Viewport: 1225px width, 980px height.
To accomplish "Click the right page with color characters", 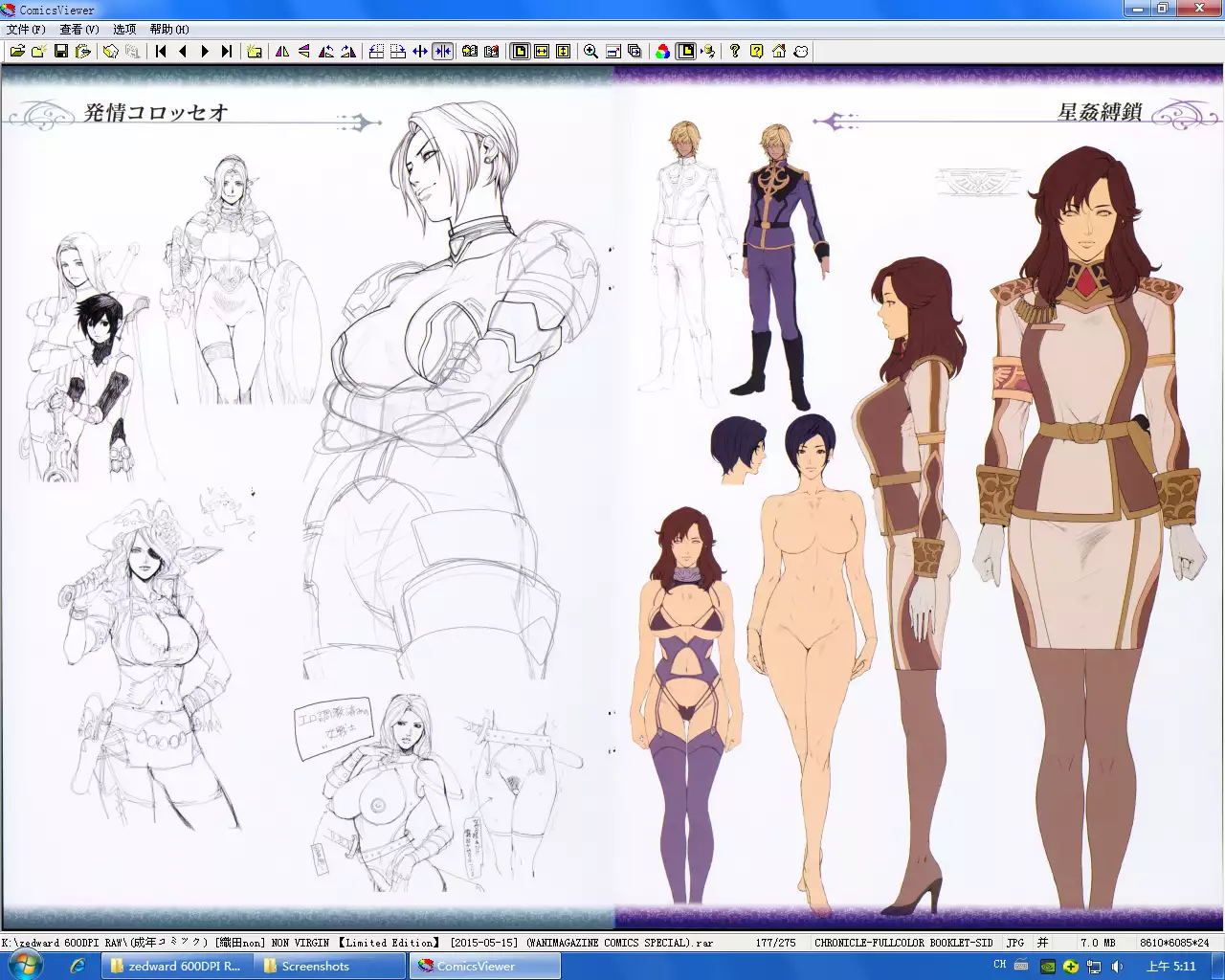I will (x=919, y=498).
